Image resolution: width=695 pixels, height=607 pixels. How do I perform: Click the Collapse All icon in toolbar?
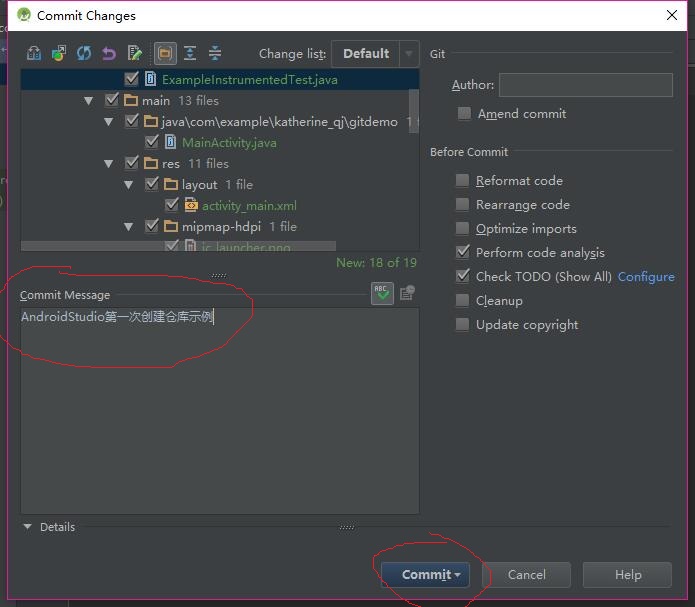click(215, 53)
